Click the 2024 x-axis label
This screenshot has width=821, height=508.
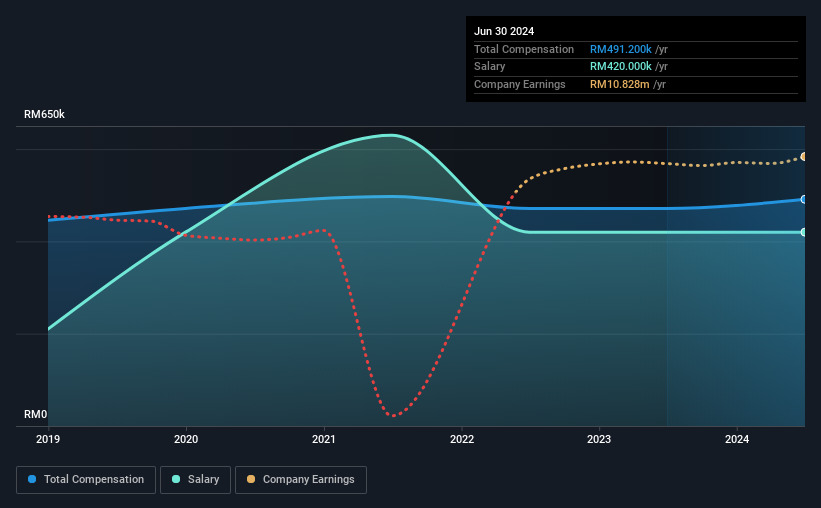(737, 439)
